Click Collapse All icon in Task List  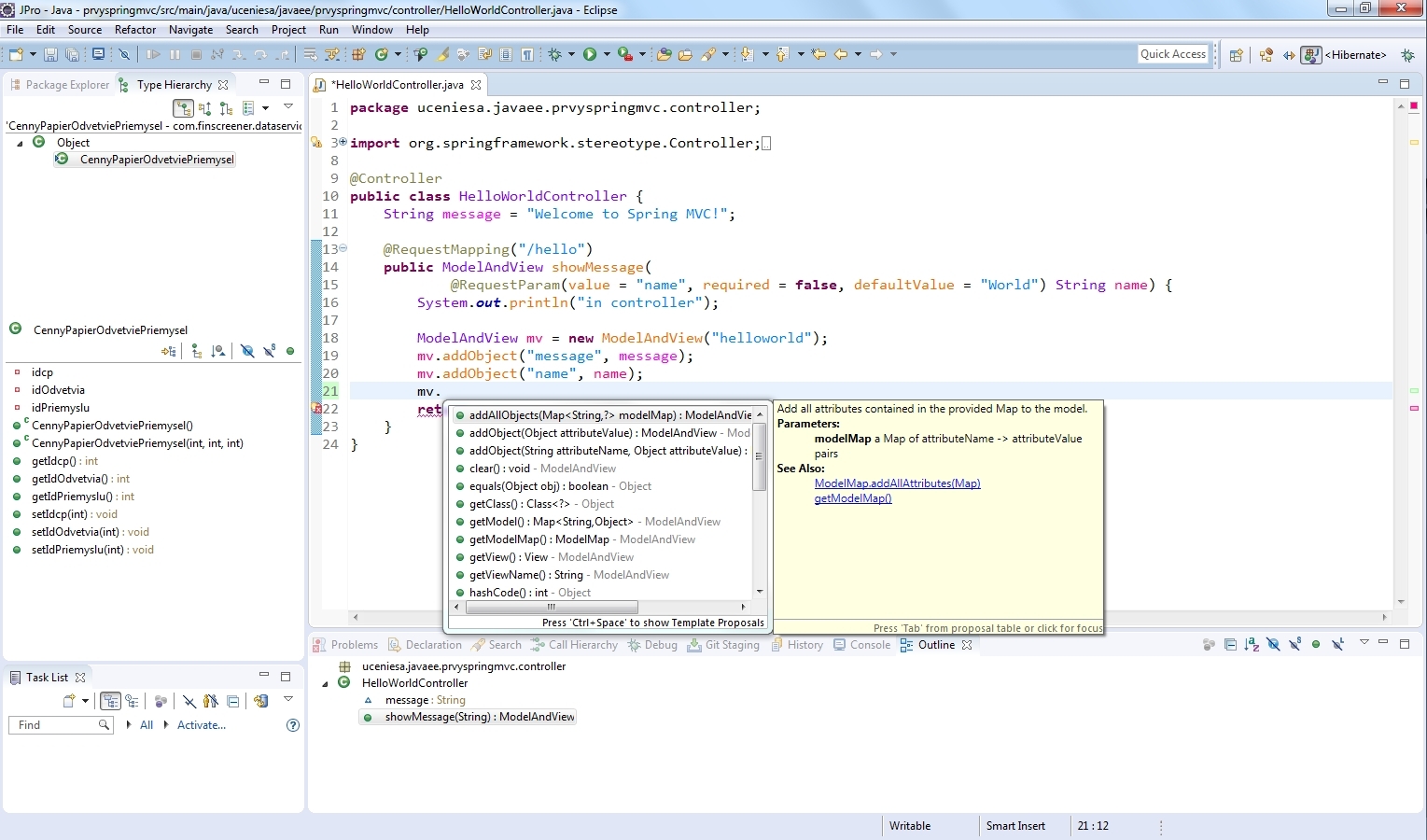pyautogui.click(x=232, y=701)
